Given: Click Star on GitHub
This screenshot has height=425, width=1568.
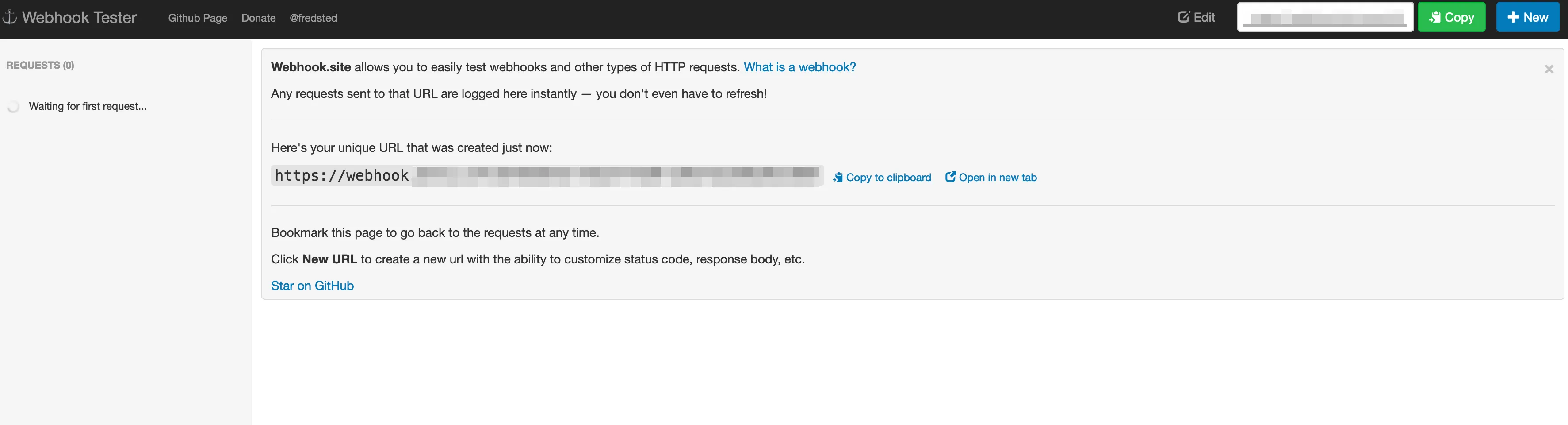Looking at the screenshot, I should tap(312, 286).
